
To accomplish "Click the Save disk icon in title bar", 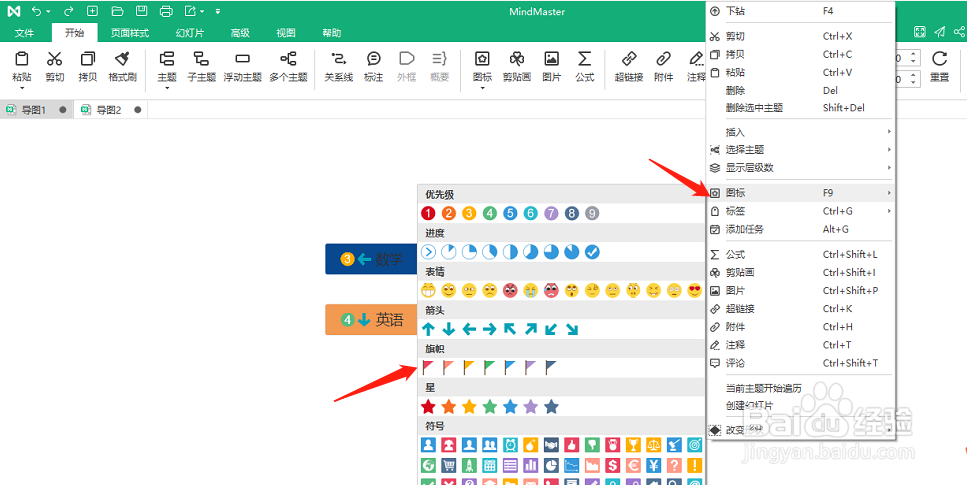I will click(x=141, y=11).
